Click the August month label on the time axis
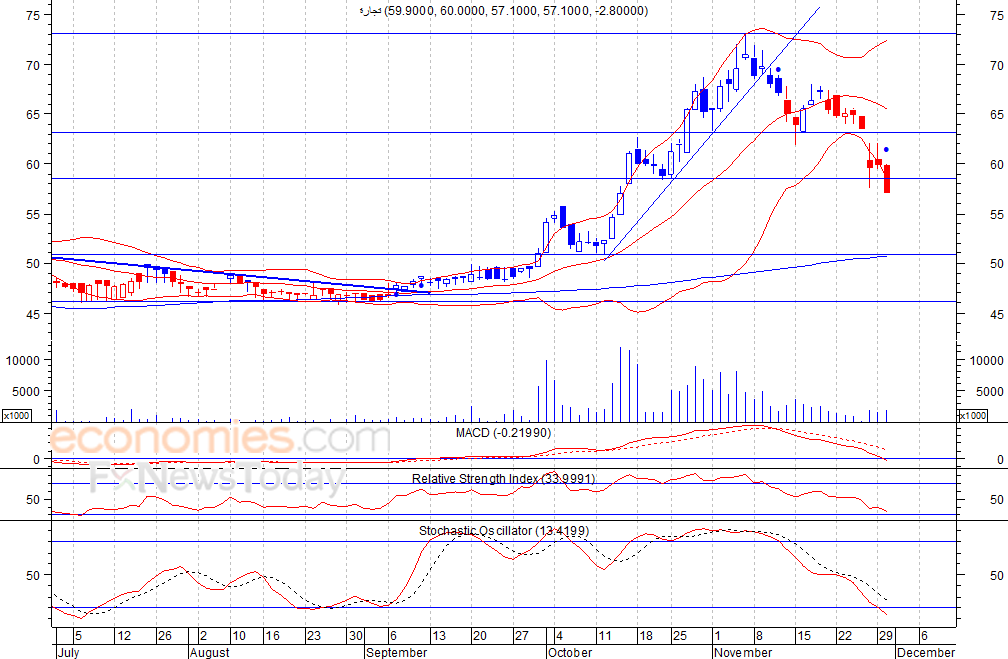The width and height of the screenshot is (1008, 659). 210,652
